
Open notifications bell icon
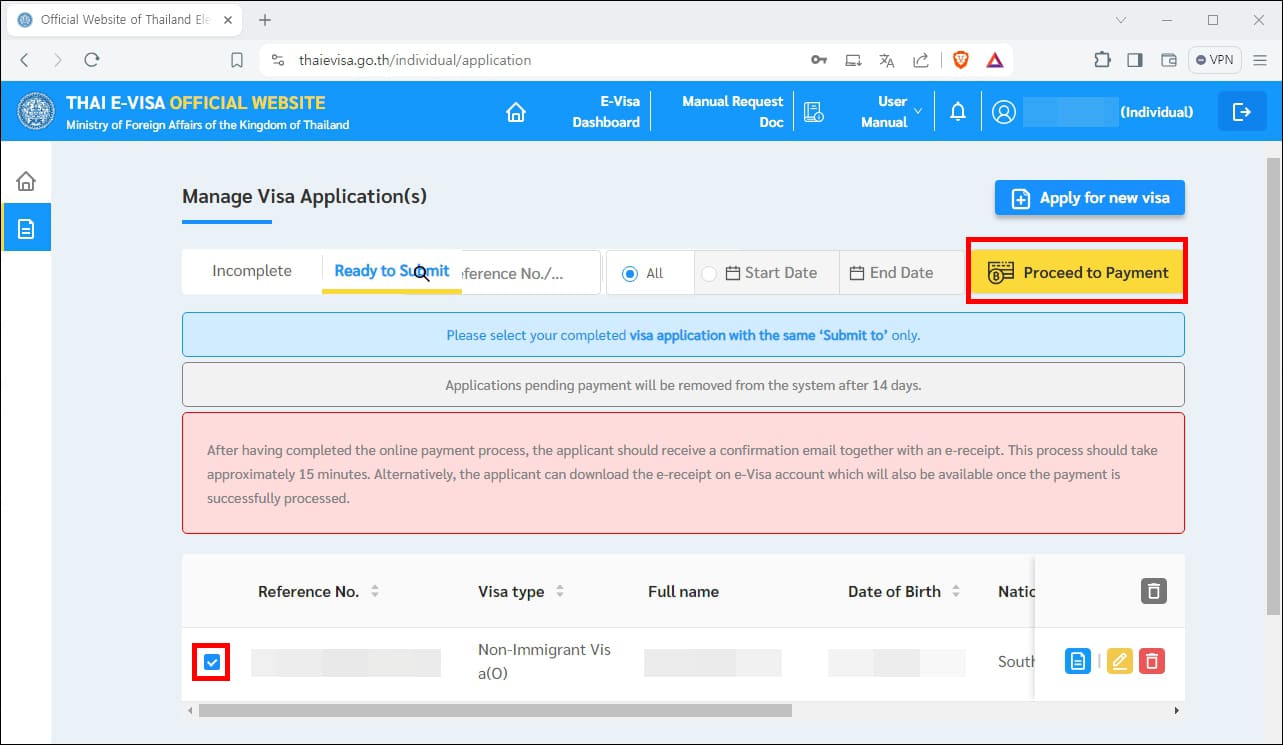click(958, 112)
